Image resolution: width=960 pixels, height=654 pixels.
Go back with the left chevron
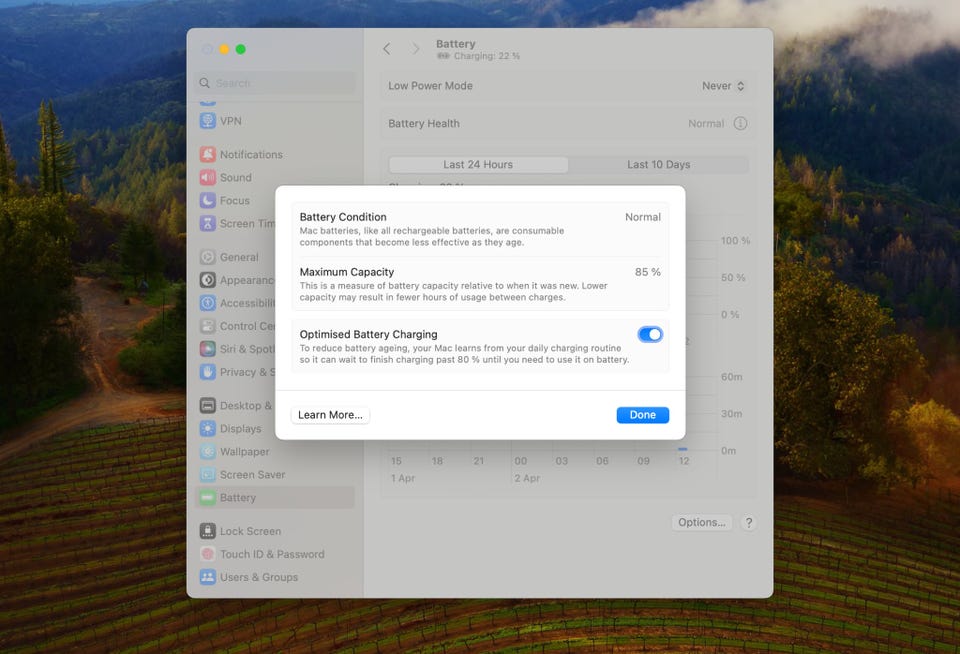(x=386, y=49)
